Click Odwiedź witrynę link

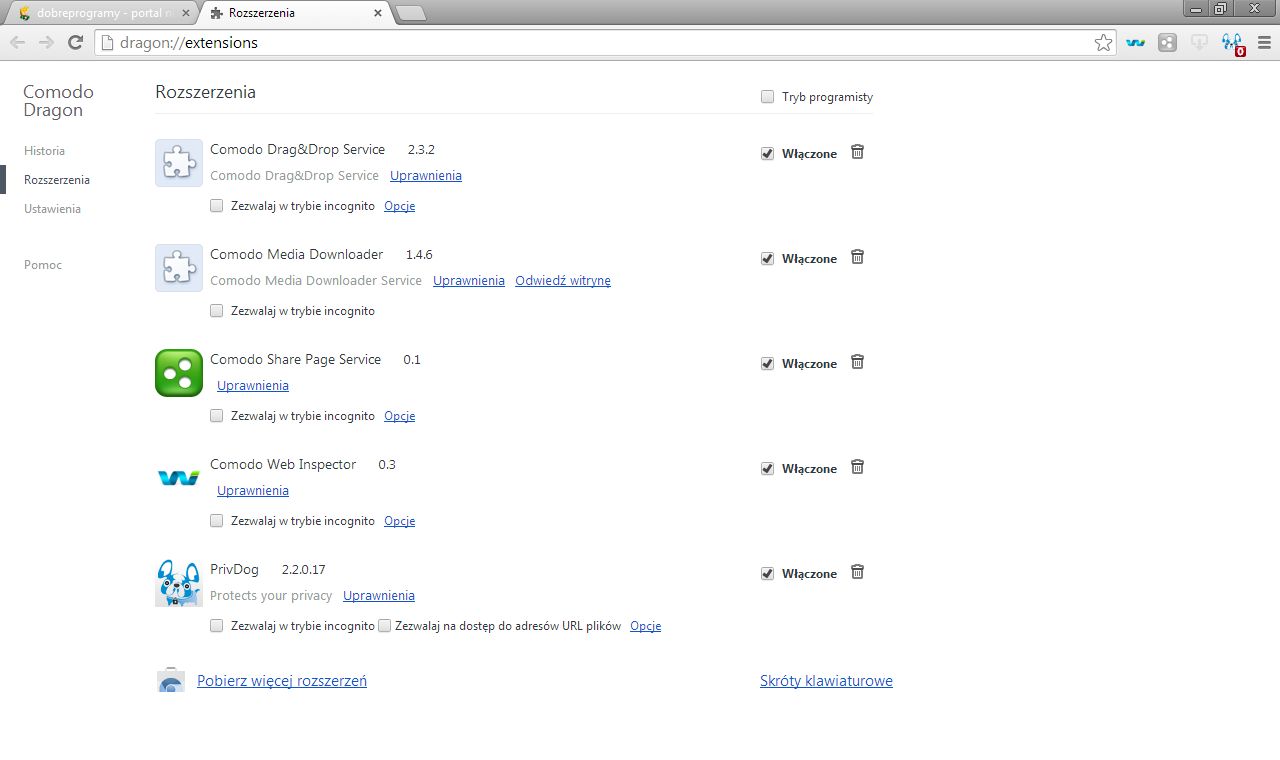tap(563, 281)
